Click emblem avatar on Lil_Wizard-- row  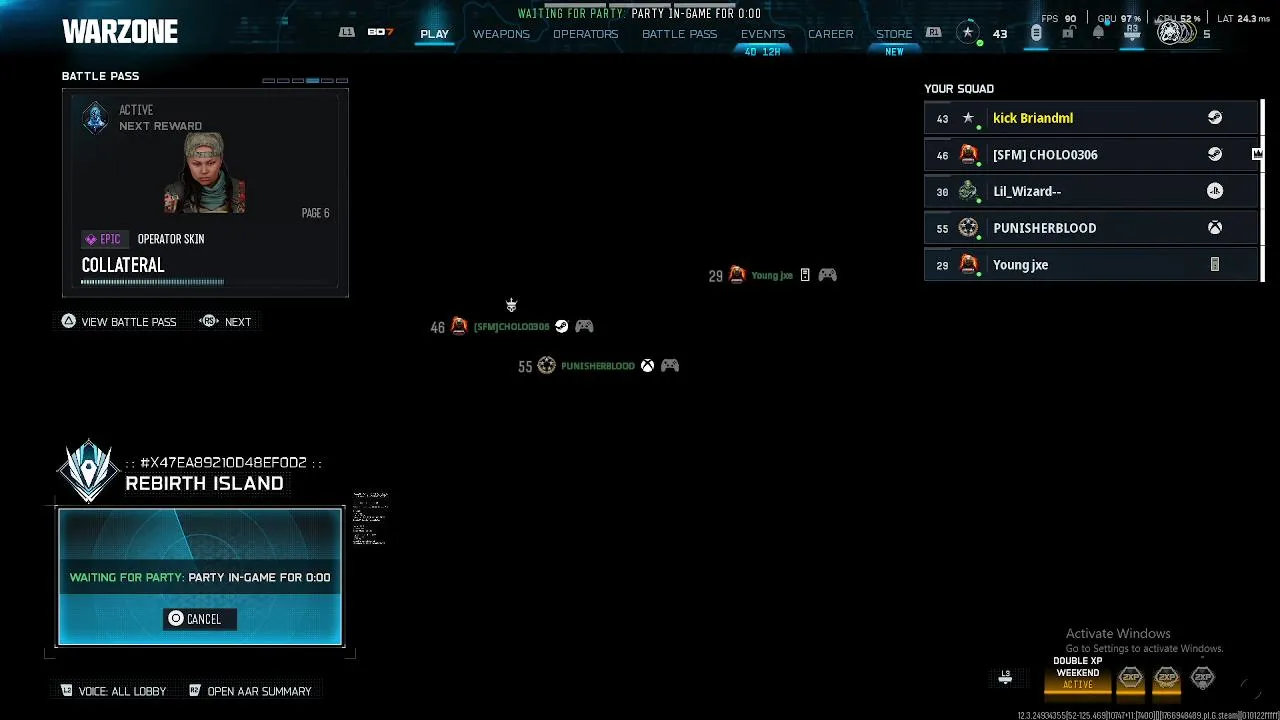968,191
